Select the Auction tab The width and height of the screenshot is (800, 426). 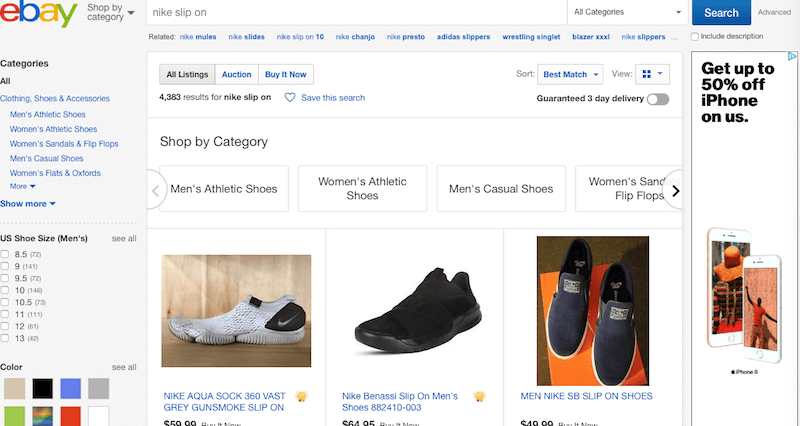(x=236, y=74)
